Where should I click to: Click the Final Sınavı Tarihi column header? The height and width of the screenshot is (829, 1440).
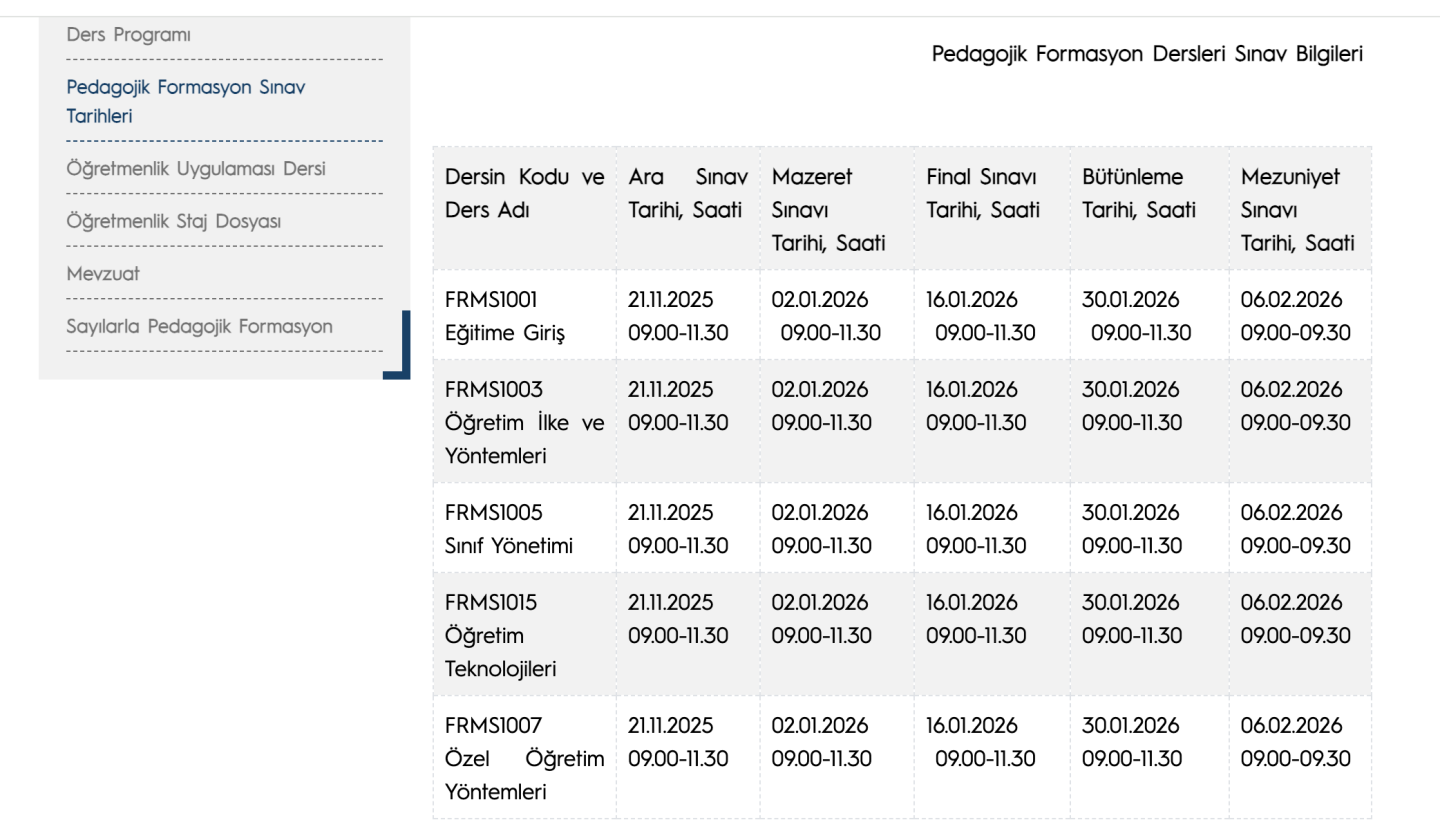pos(982,194)
